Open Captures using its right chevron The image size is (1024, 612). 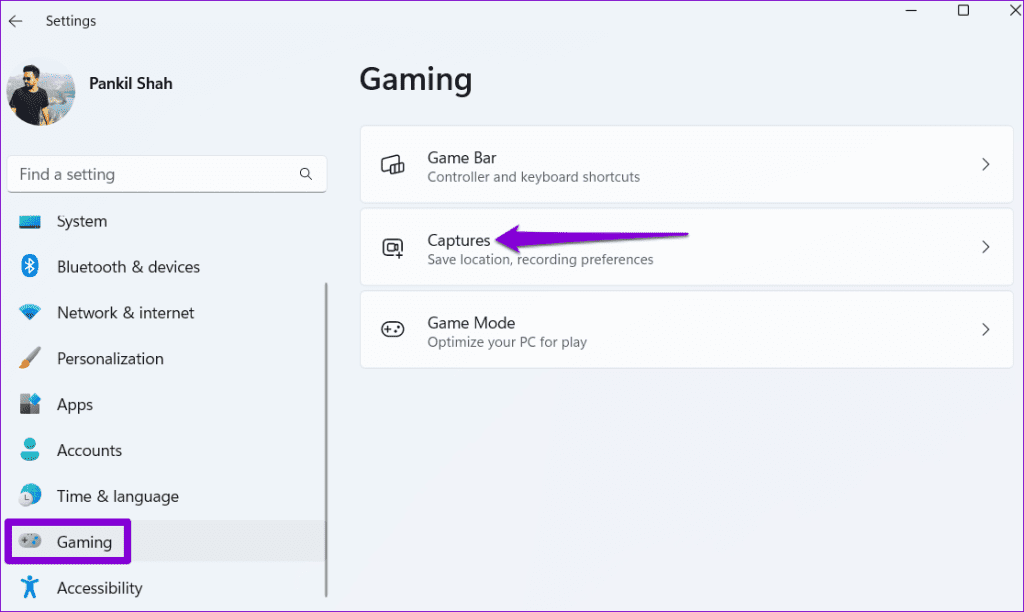tap(985, 247)
